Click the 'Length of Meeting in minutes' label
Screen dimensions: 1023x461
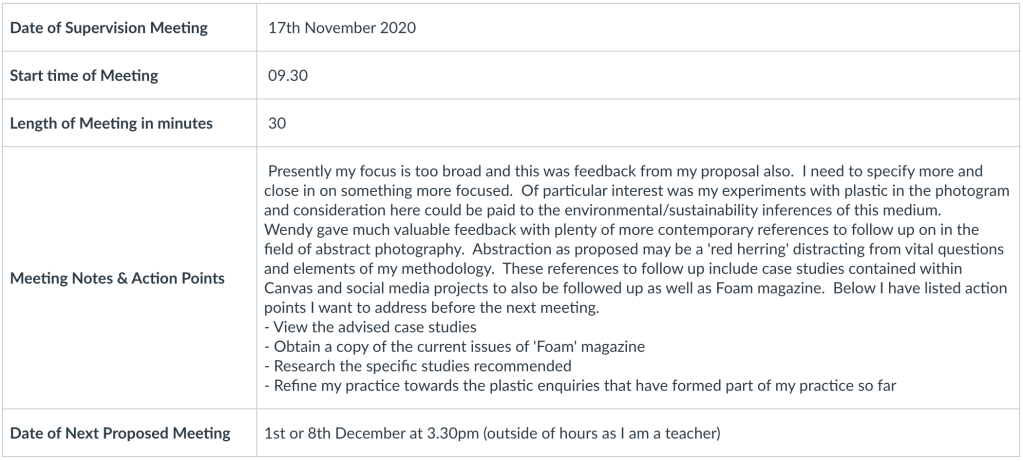coord(110,124)
